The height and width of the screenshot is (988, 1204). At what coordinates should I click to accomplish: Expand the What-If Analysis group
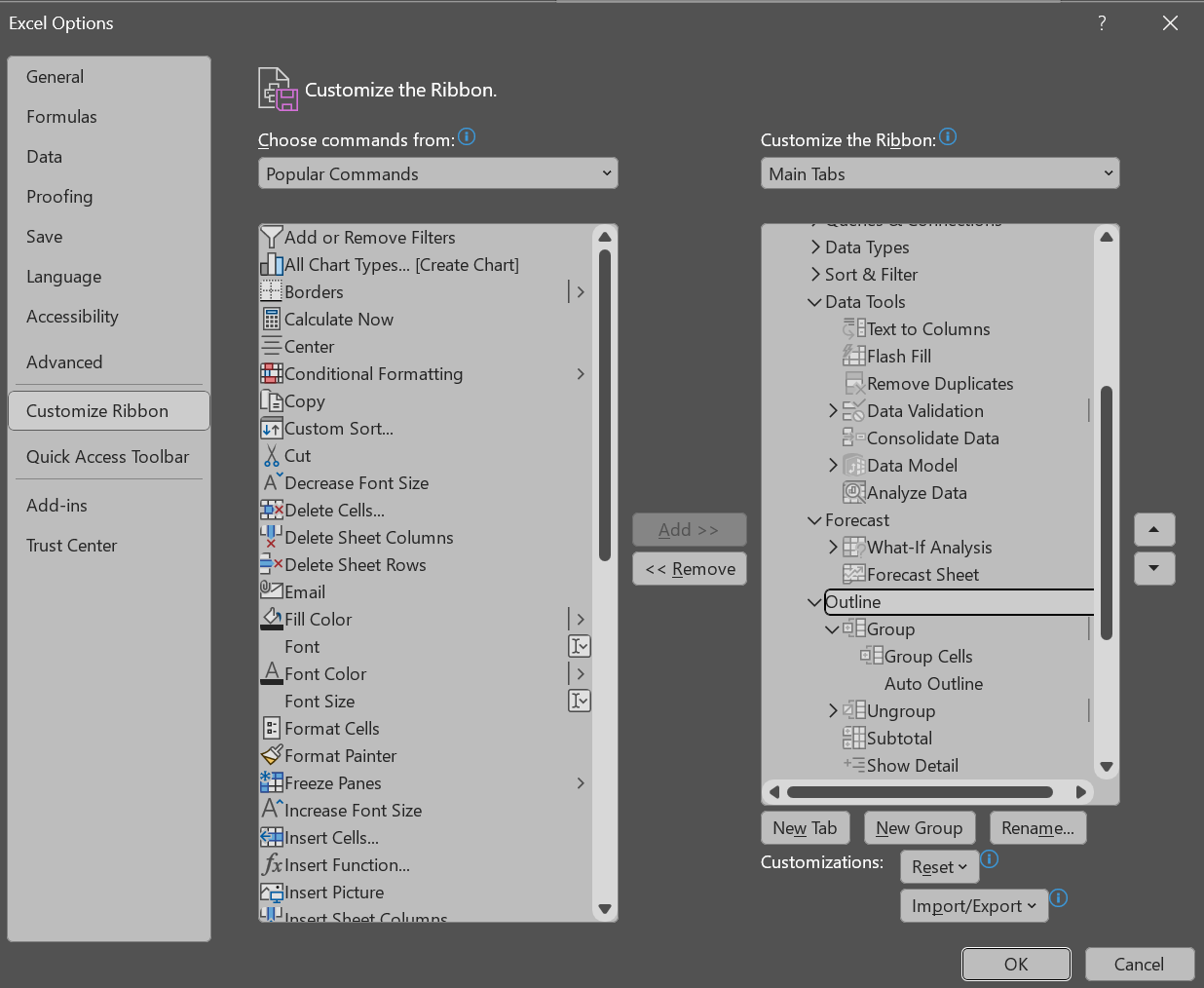tap(831, 547)
